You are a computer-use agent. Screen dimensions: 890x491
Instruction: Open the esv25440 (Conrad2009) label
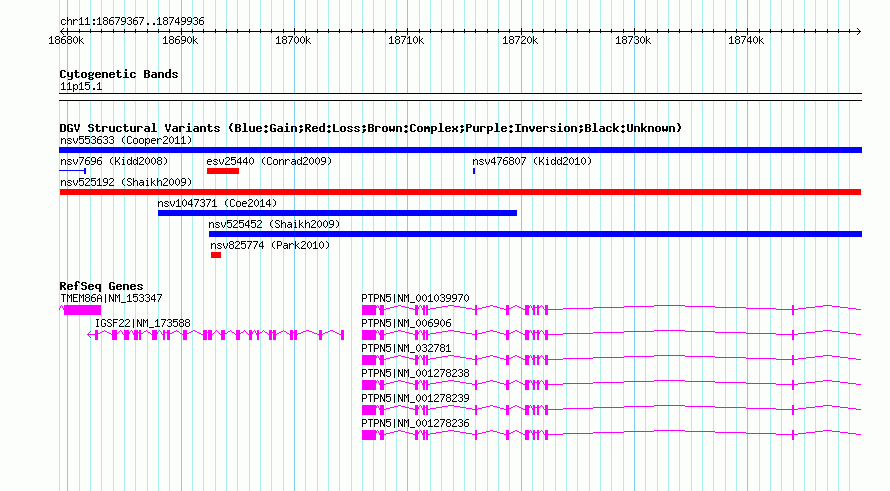point(269,161)
